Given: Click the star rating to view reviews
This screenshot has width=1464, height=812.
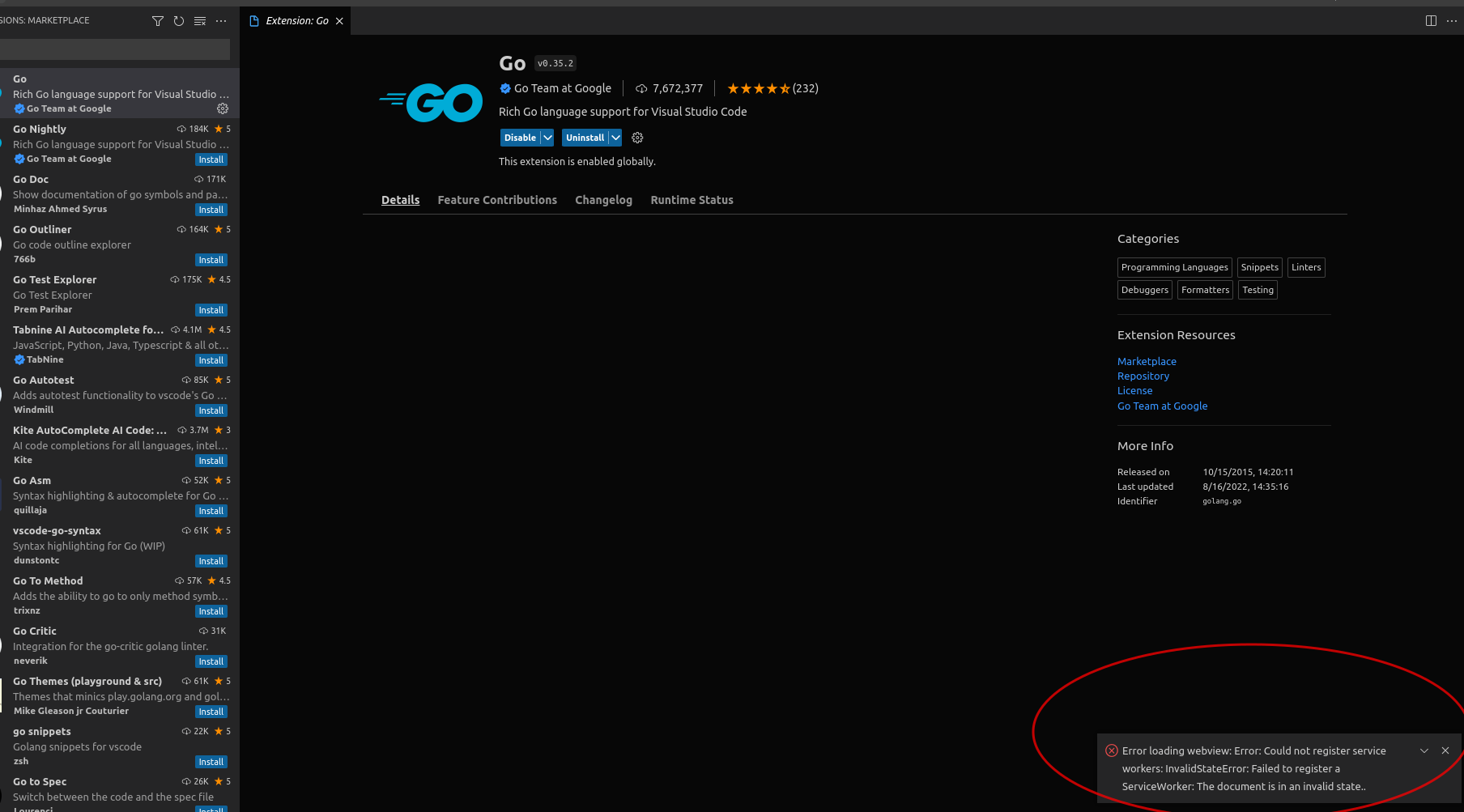Looking at the screenshot, I should (758, 88).
